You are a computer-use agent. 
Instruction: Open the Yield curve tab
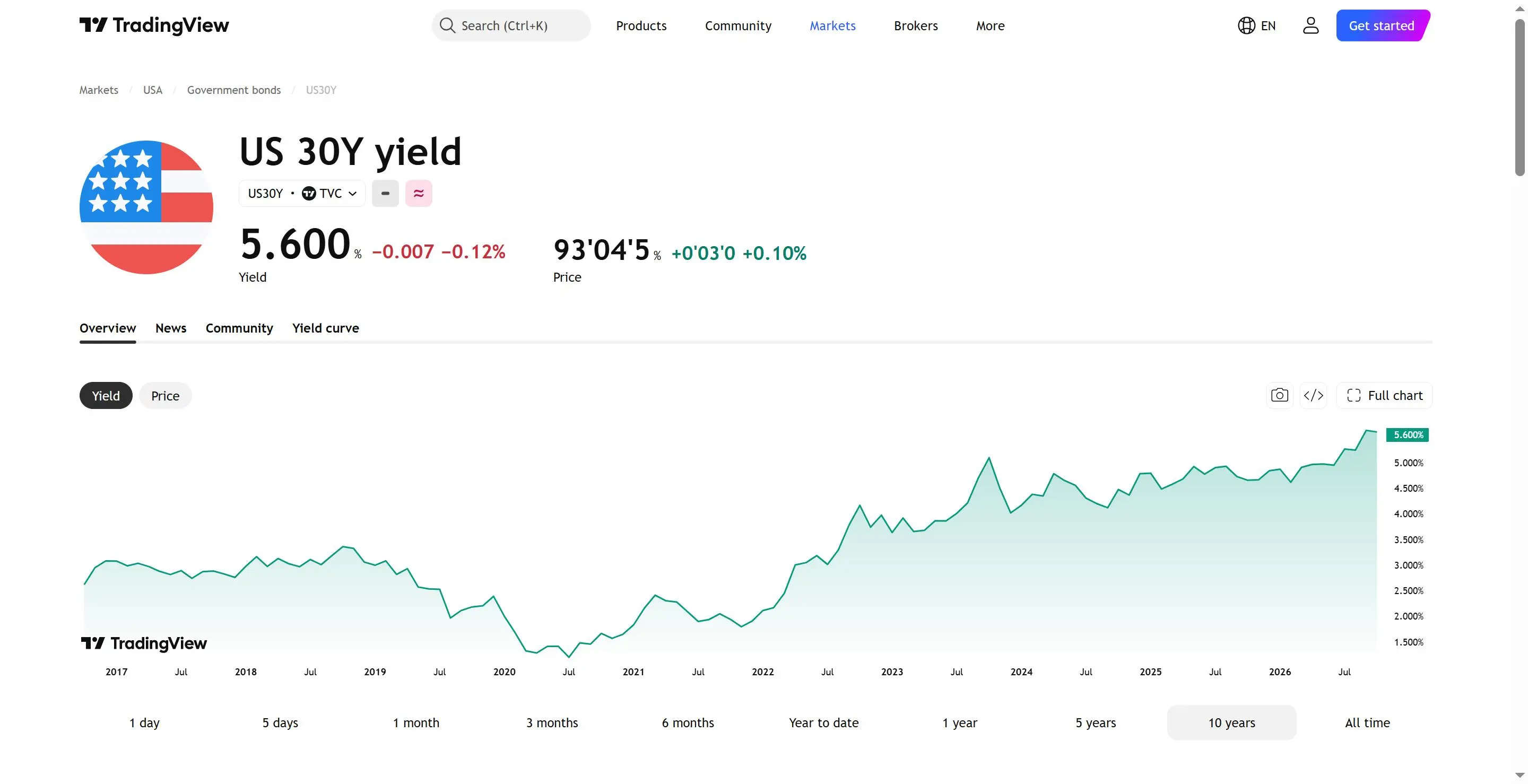pos(325,328)
